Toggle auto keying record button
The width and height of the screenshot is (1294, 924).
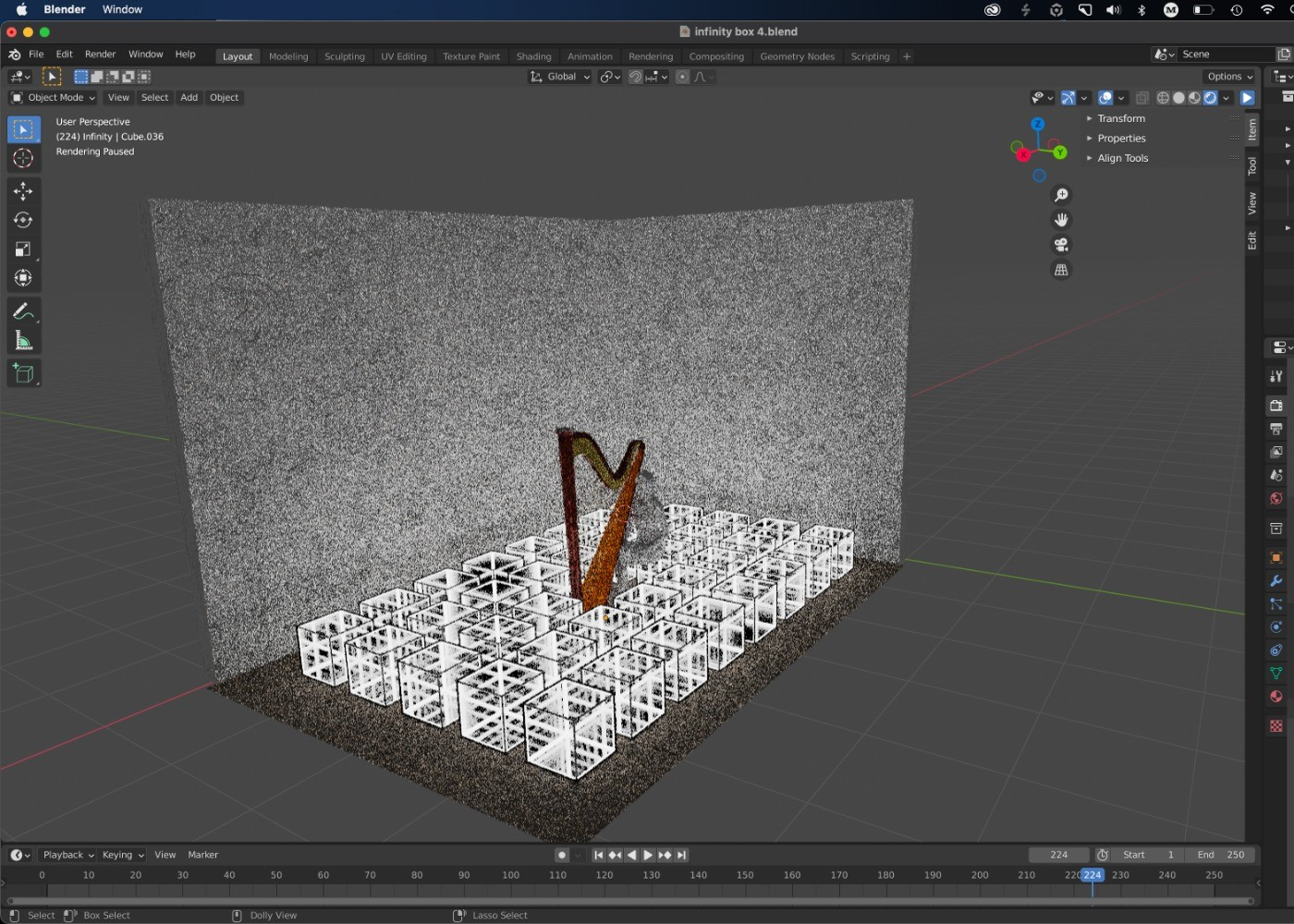click(562, 855)
